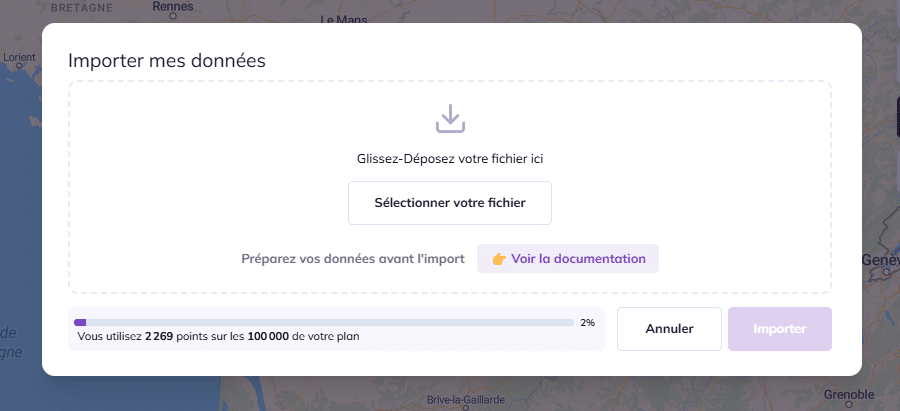Click the empty grey part of usage progress bar

point(329,323)
